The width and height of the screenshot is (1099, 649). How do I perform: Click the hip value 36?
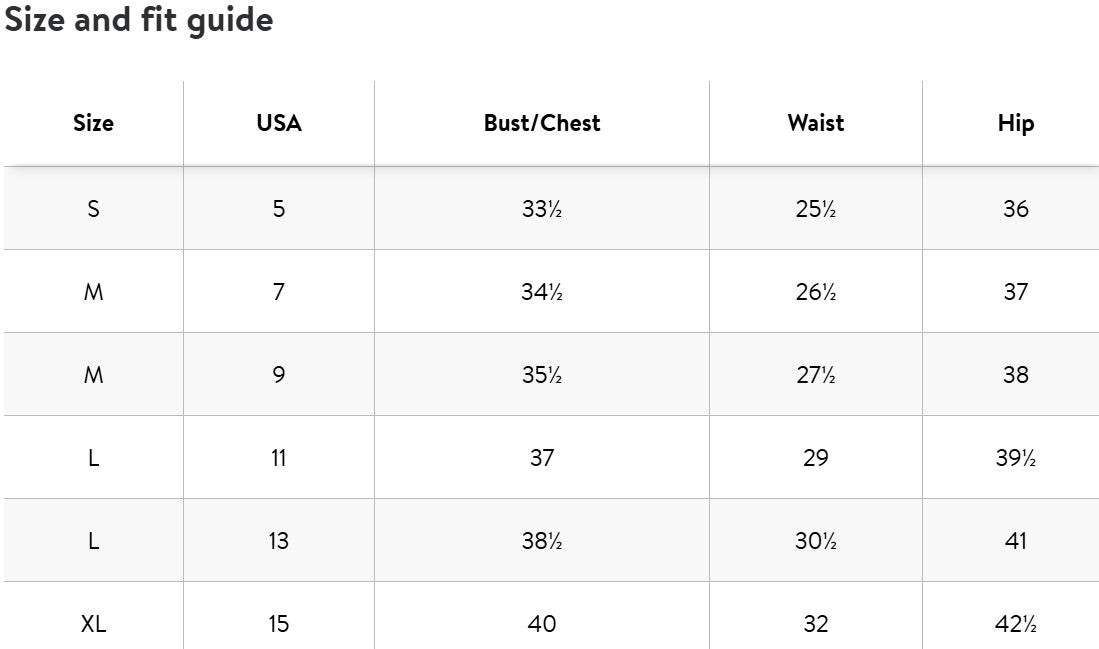tap(1015, 209)
